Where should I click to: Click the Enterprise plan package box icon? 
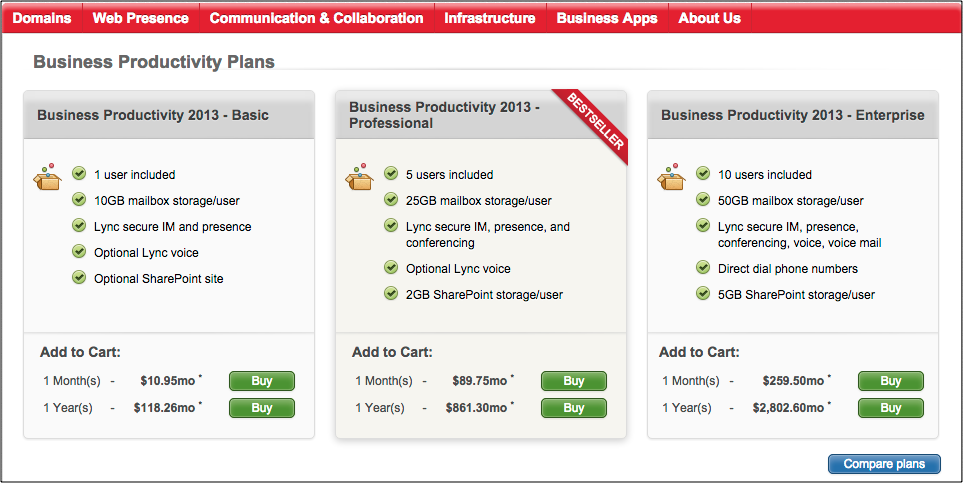671,177
